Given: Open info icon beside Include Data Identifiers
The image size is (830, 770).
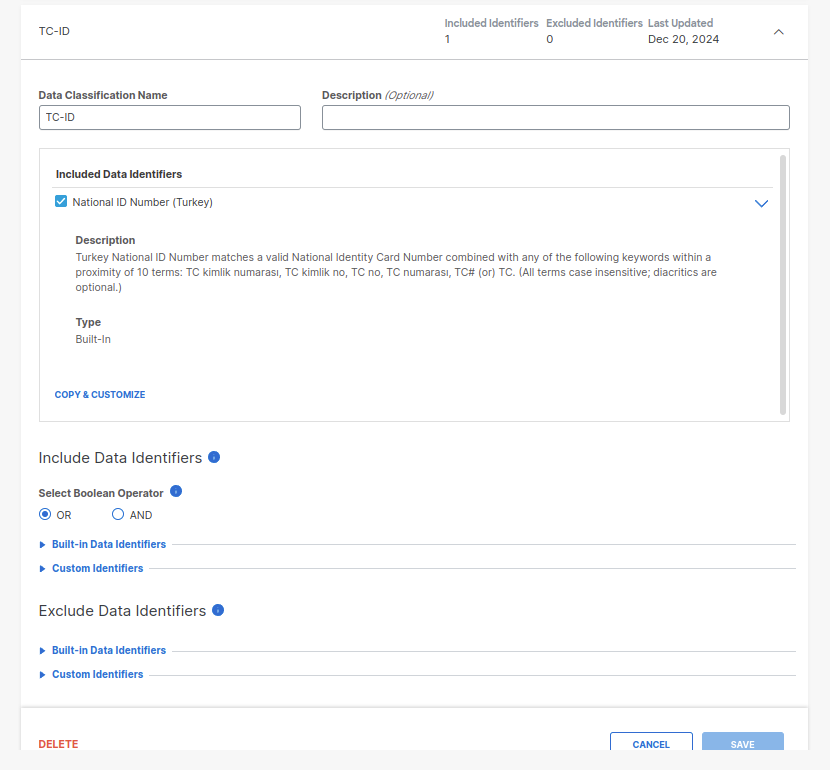Looking at the screenshot, I should click(214, 457).
